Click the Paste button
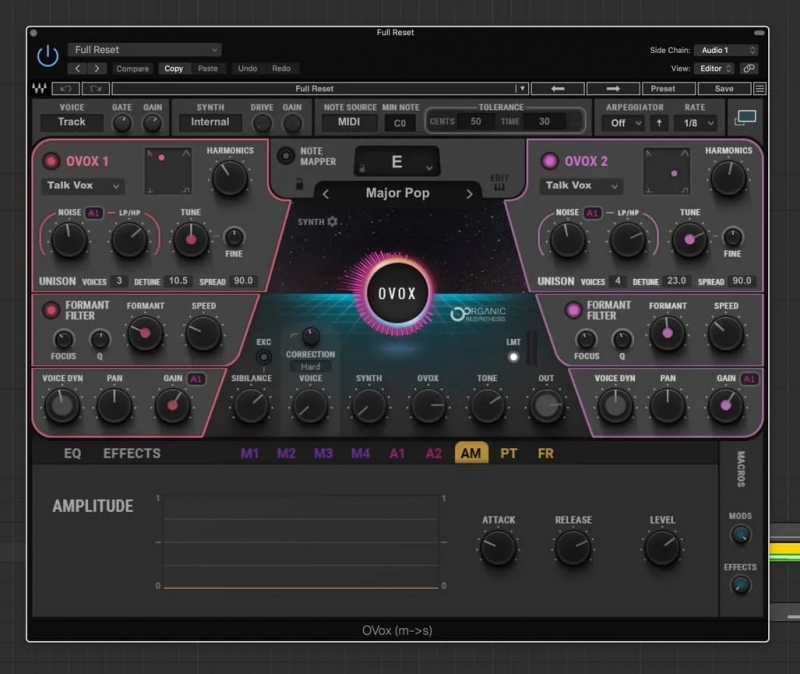The width and height of the screenshot is (800, 674). click(x=208, y=68)
